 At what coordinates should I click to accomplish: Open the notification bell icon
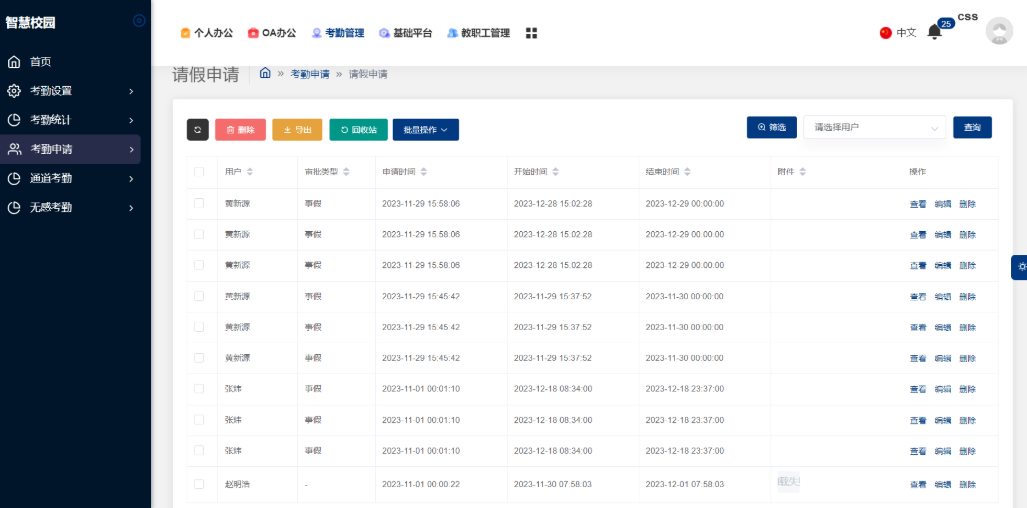[x=935, y=32]
